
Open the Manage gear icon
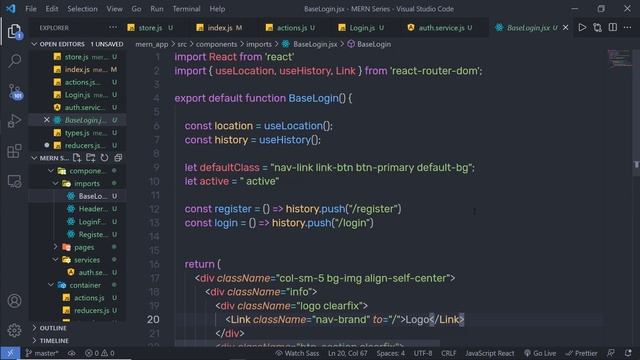pyautogui.click(x=15, y=330)
